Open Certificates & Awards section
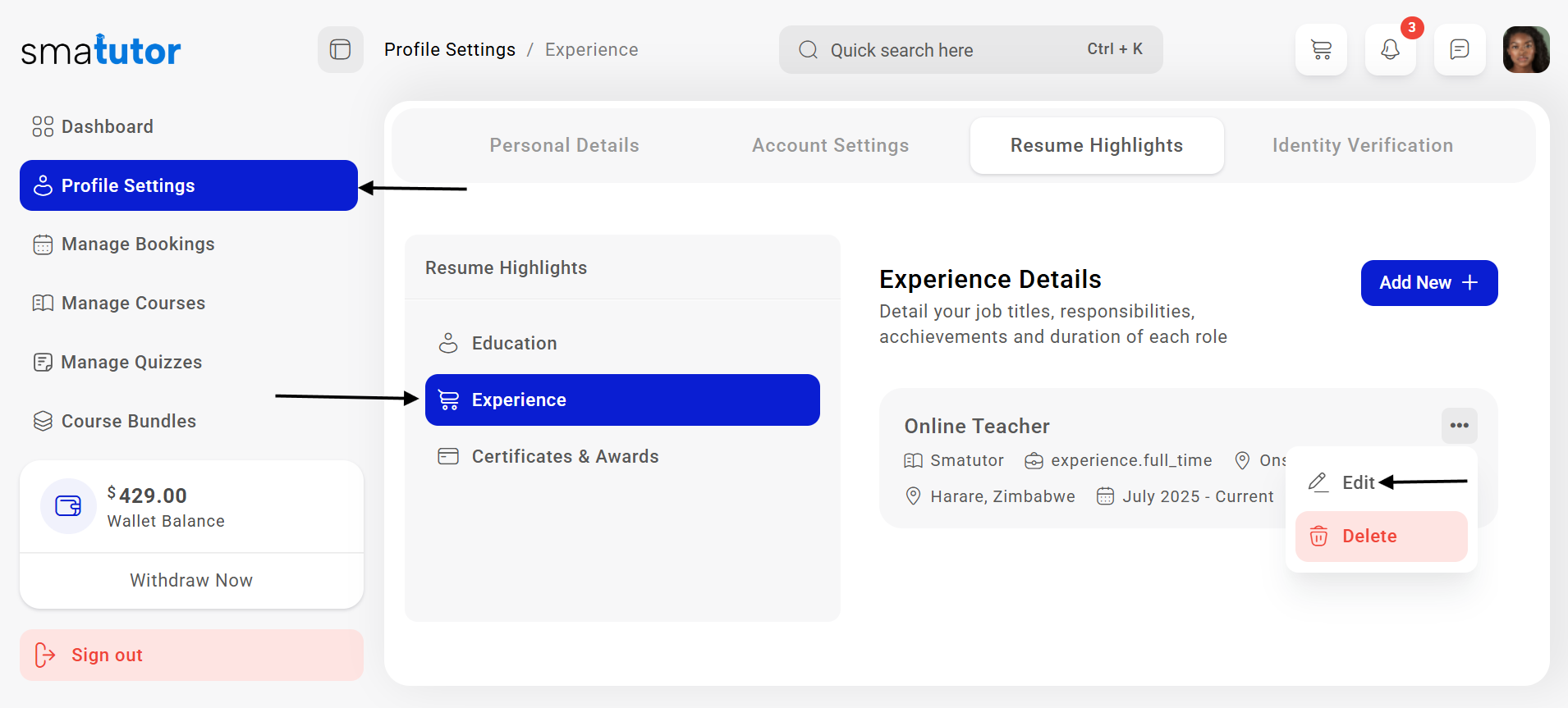The width and height of the screenshot is (1568, 708). click(x=565, y=456)
